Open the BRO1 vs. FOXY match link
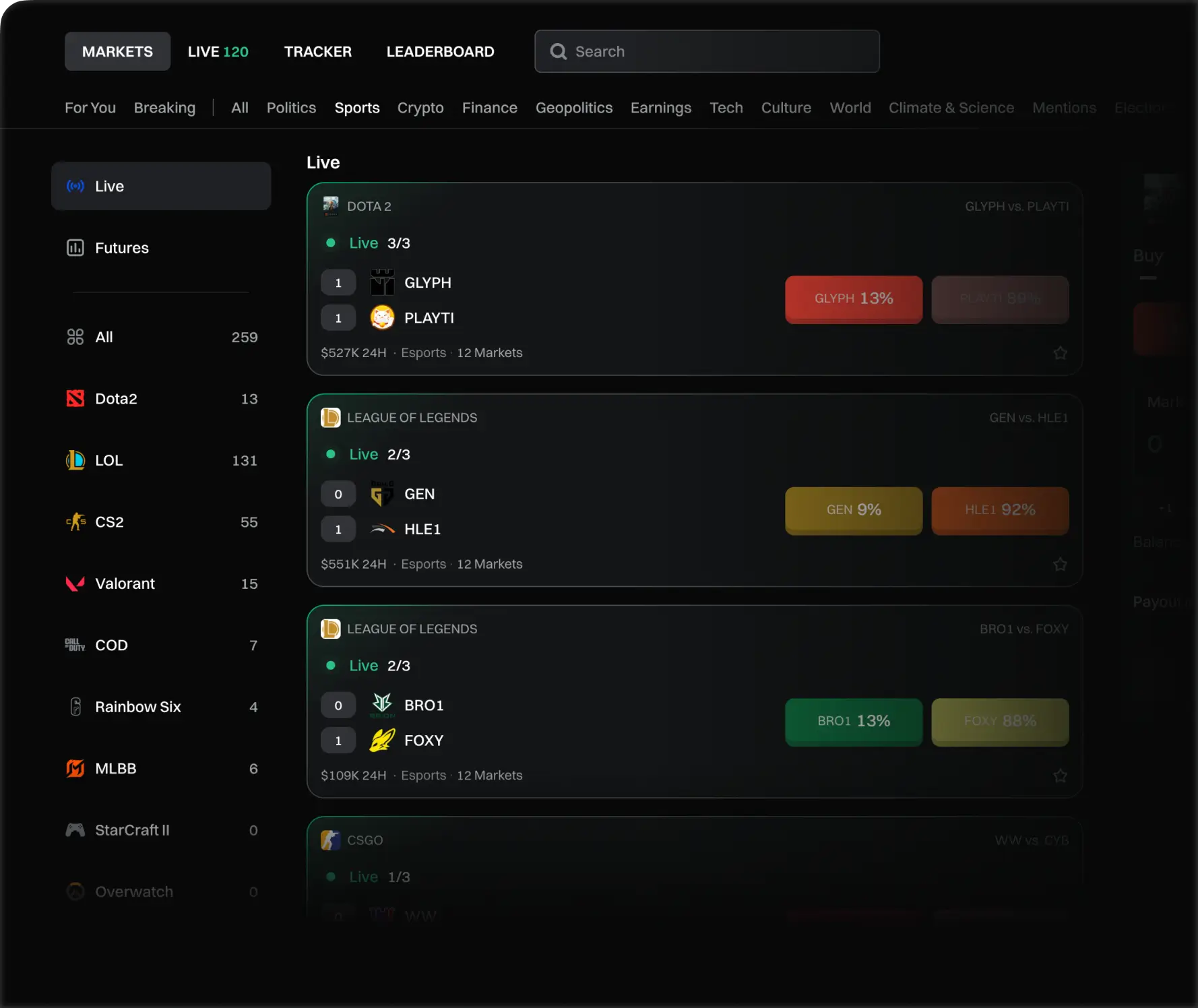 click(1023, 629)
